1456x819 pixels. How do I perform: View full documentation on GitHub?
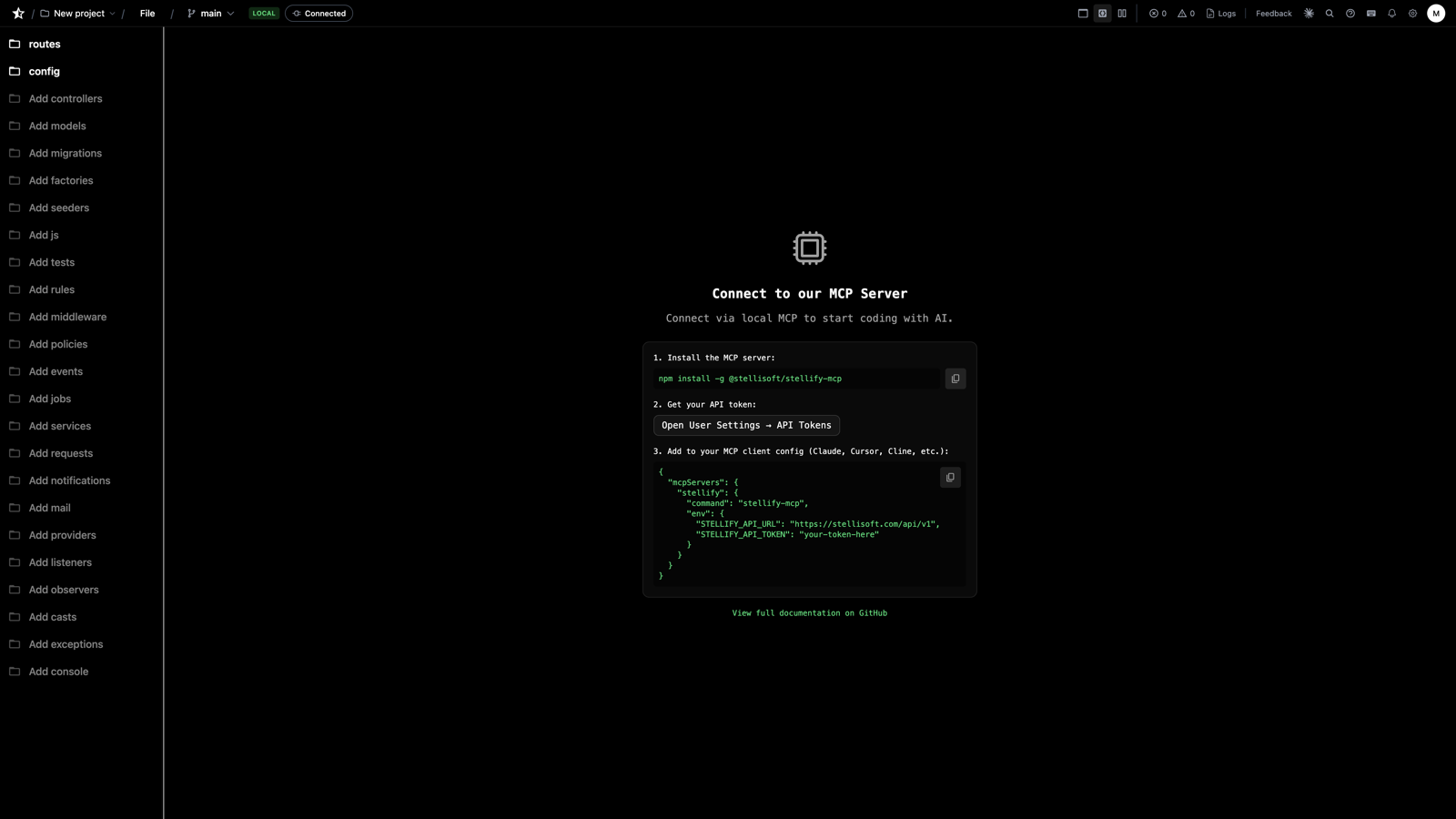[x=809, y=612]
